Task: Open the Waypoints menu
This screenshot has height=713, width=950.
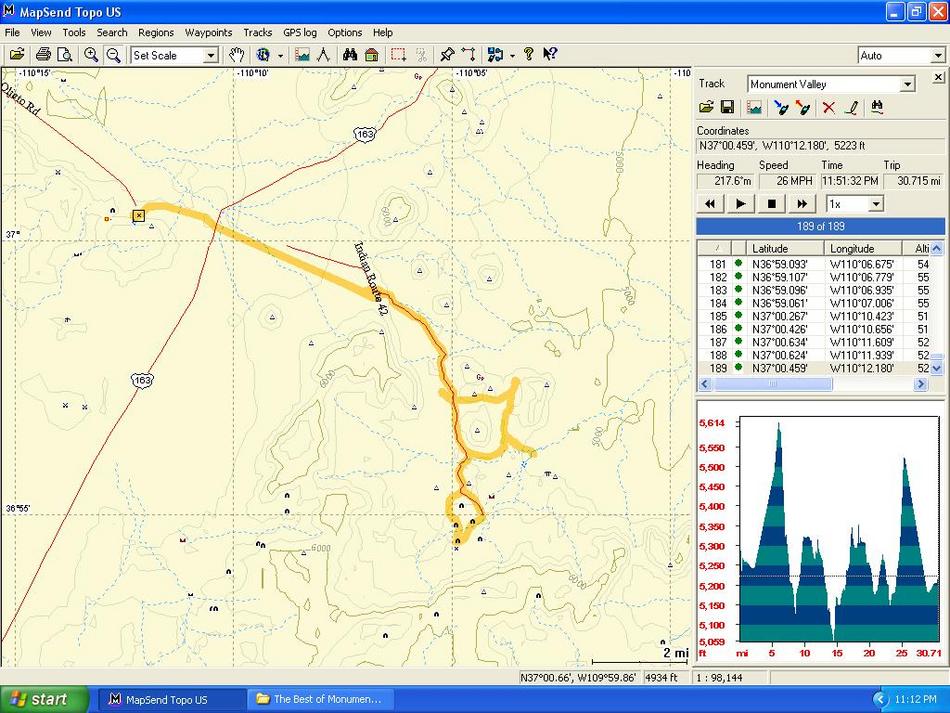Action: [208, 33]
